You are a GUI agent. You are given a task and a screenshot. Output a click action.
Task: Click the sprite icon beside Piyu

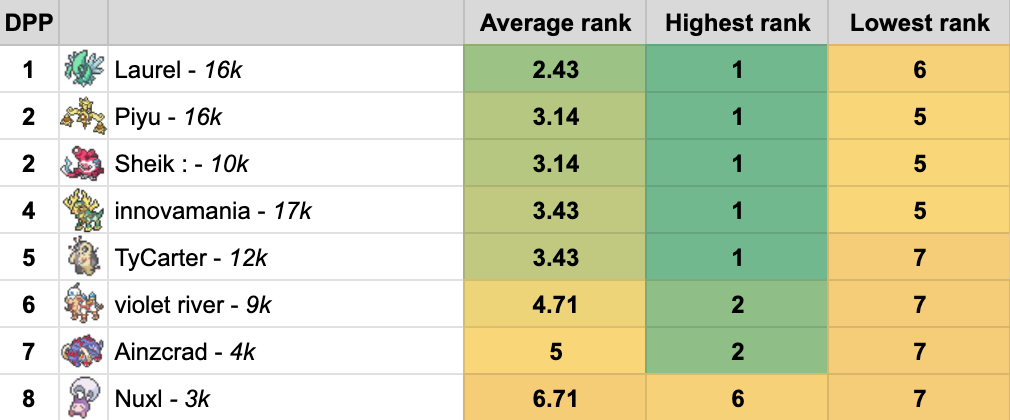pyautogui.click(x=80, y=117)
